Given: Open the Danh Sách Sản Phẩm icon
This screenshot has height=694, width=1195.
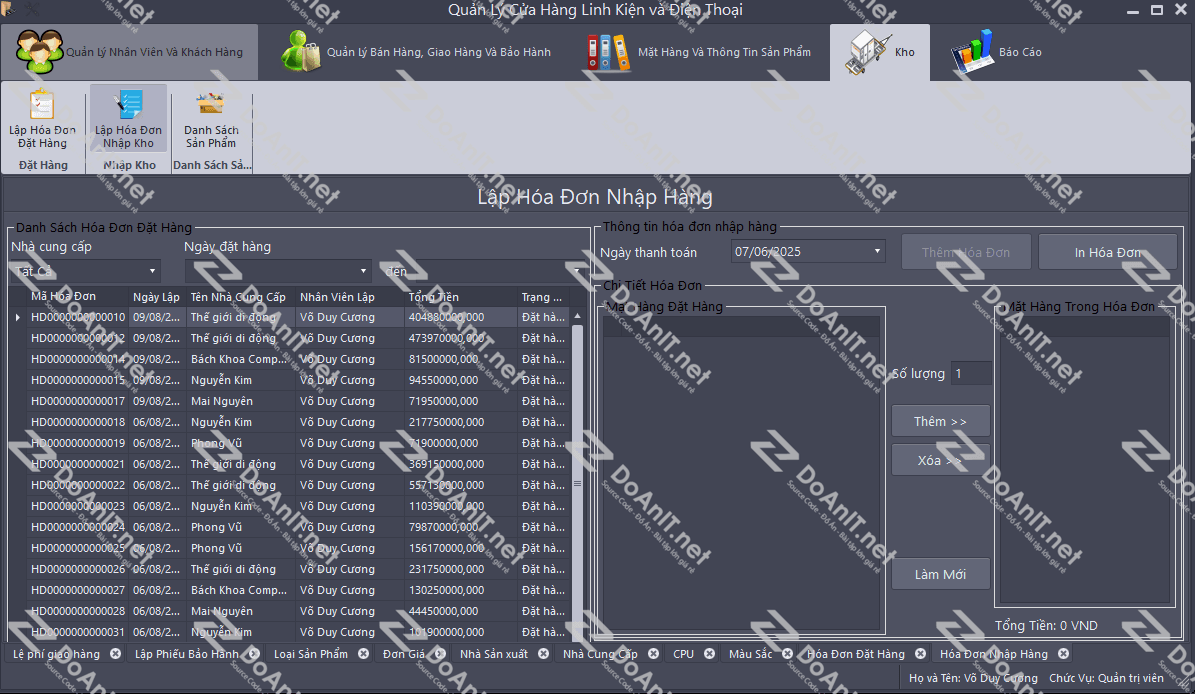Looking at the screenshot, I should (211, 106).
